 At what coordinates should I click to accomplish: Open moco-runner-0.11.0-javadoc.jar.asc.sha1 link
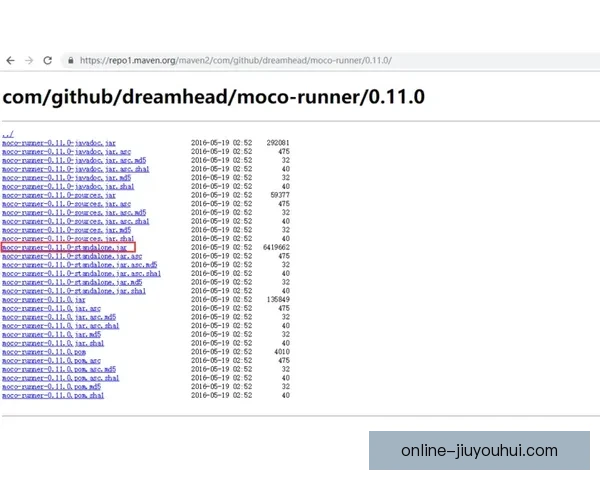coord(75,169)
